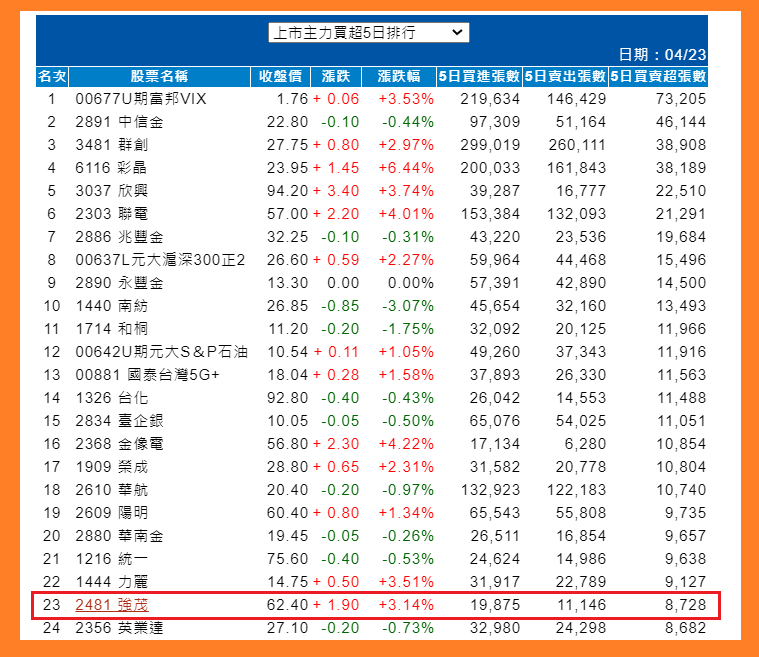This screenshot has height=657, width=759.
Task: Open the 2481 強茂 stock link
Action: pos(112,605)
